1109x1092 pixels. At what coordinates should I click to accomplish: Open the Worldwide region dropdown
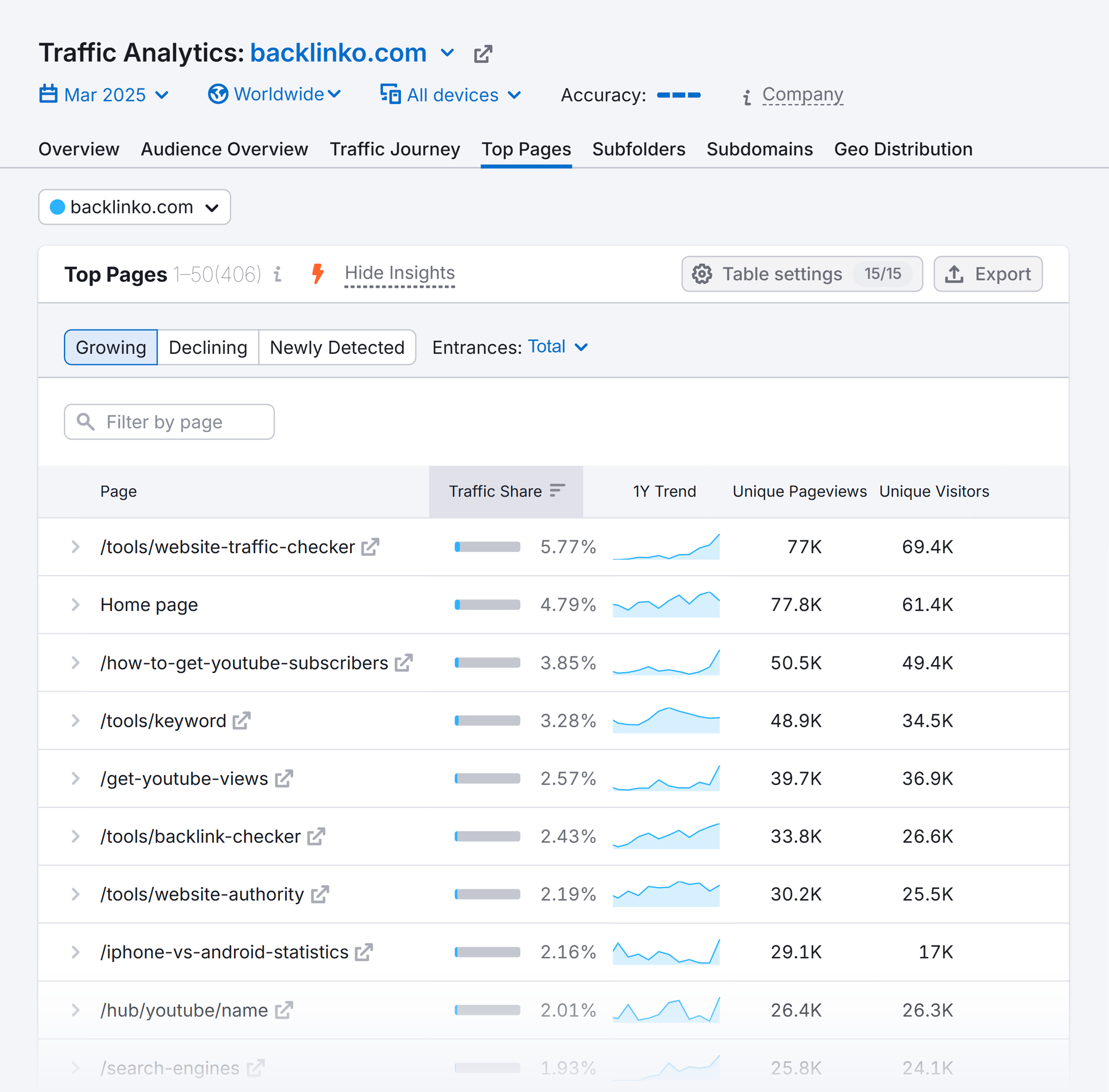[x=275, y=94]
